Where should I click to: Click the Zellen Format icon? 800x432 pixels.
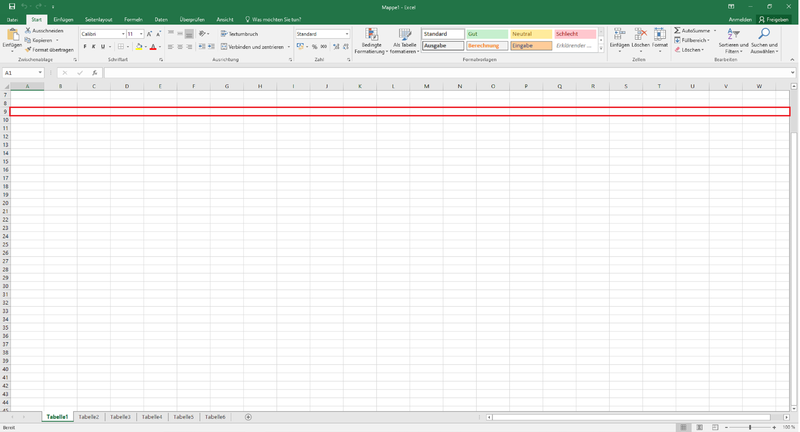point(660,35)
